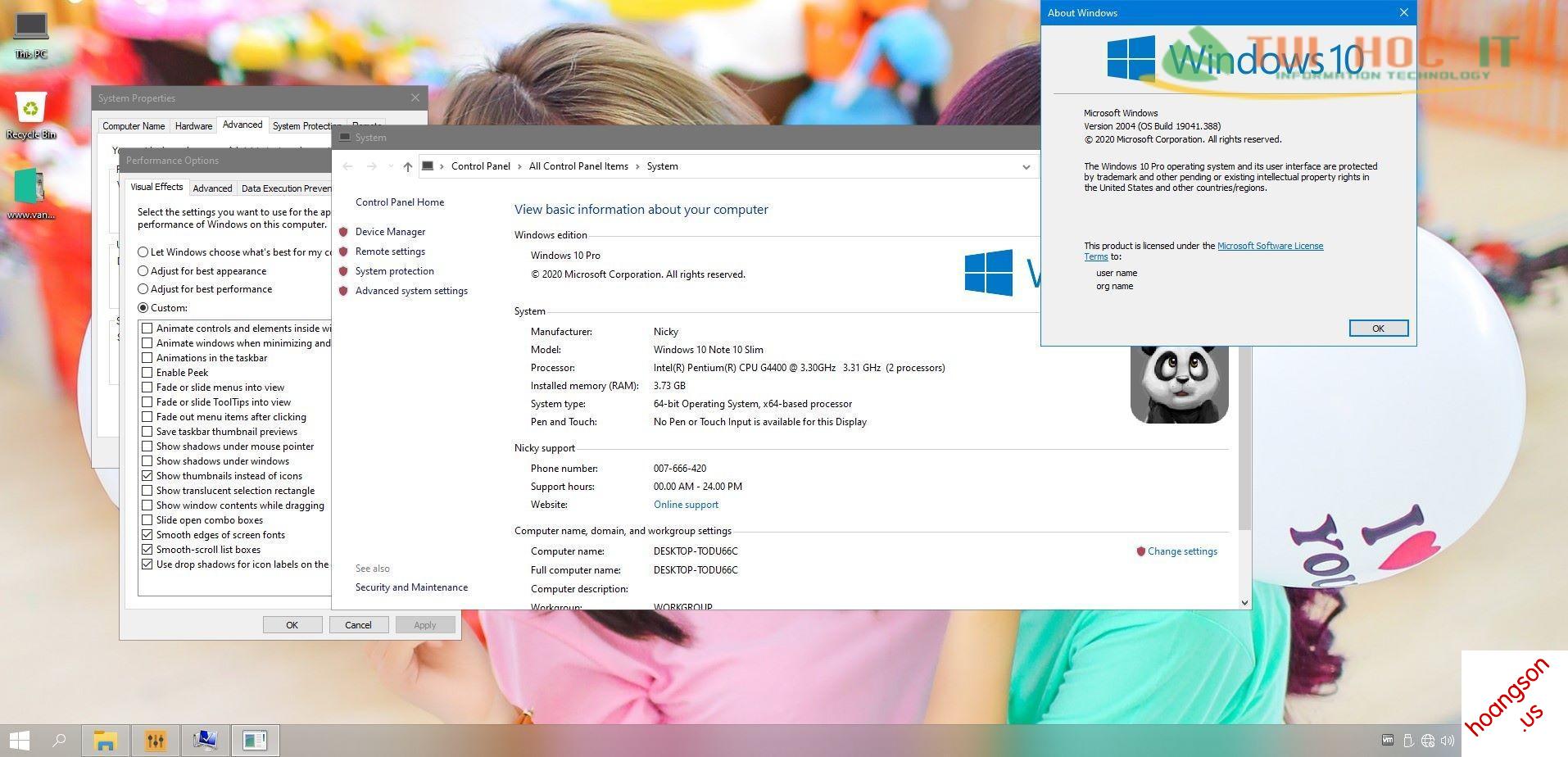This screenshot has width=1568, height=757.
Task: Click the Safely Remove Hardware USB tray icon
Action: coord(1408,741)
